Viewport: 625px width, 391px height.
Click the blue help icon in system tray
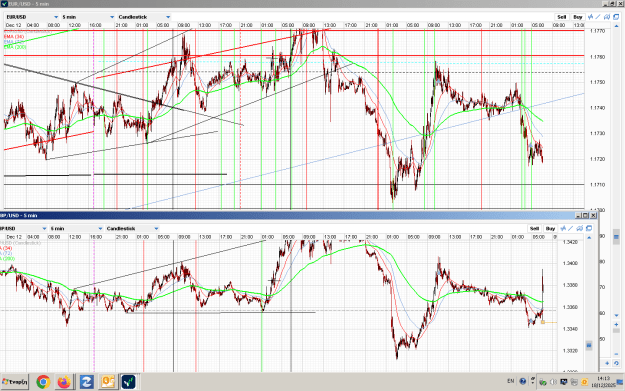pyautogui.click(x=523, y=381)
